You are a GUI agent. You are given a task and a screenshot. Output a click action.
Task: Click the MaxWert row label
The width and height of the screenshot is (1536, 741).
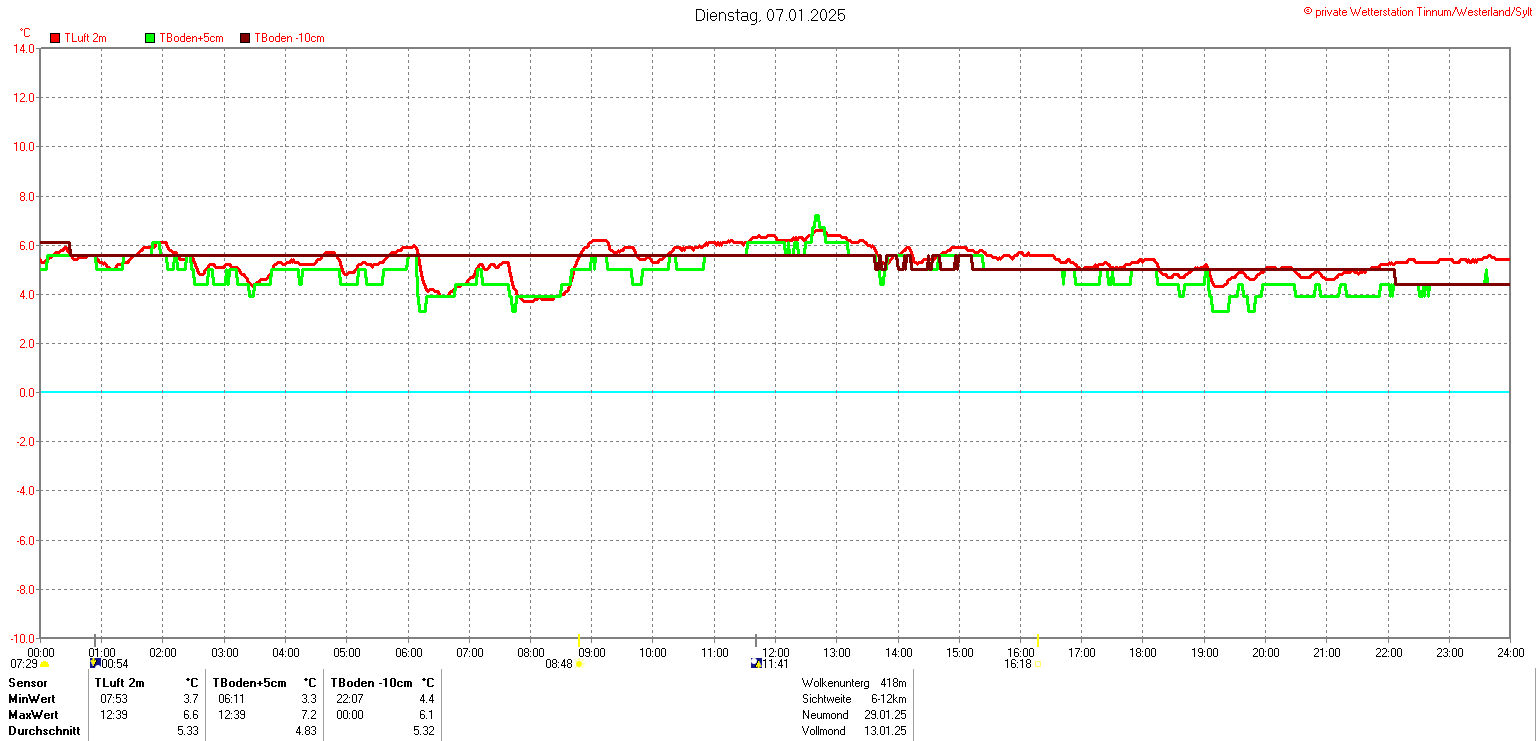[33, 715]
